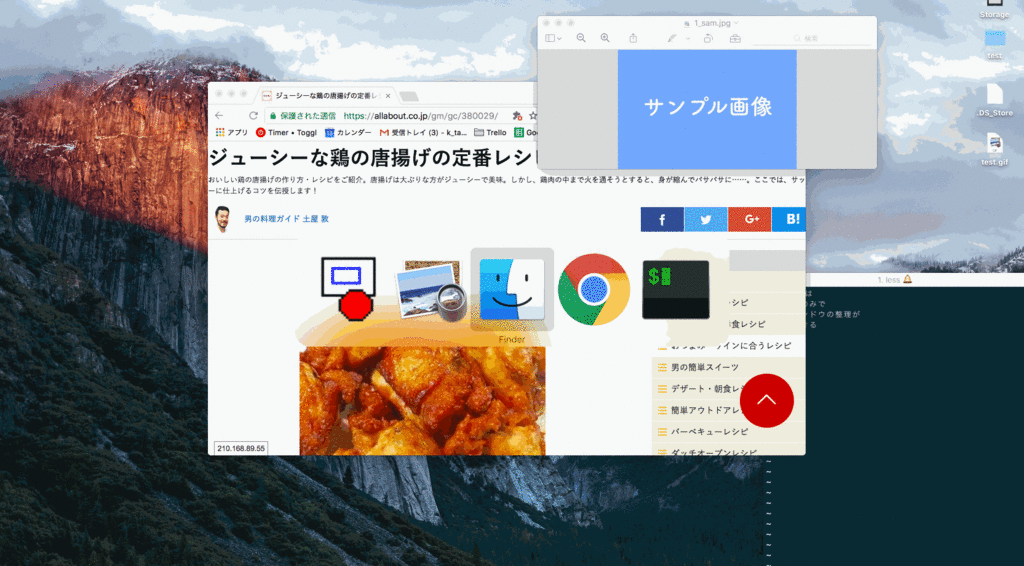Open the 男の簡単スイーツ category link
1024x566 pixels.
pos(705,368)
